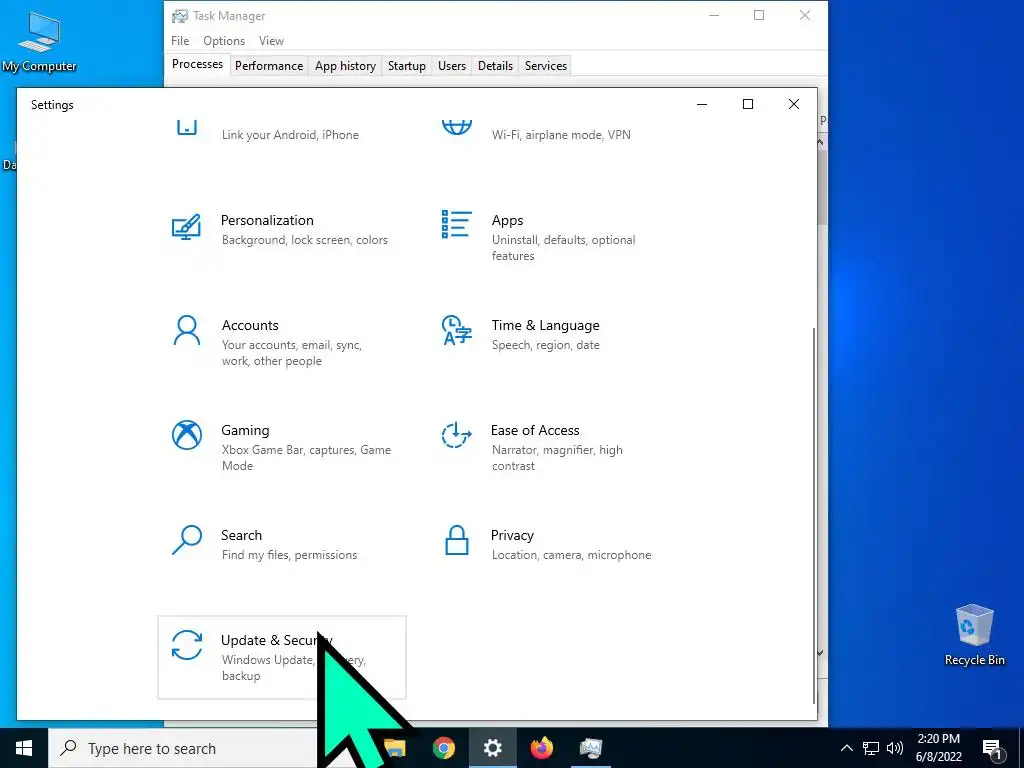Open the Apps settings list icon
1024x768 pixels.
(x=456, y=224)
